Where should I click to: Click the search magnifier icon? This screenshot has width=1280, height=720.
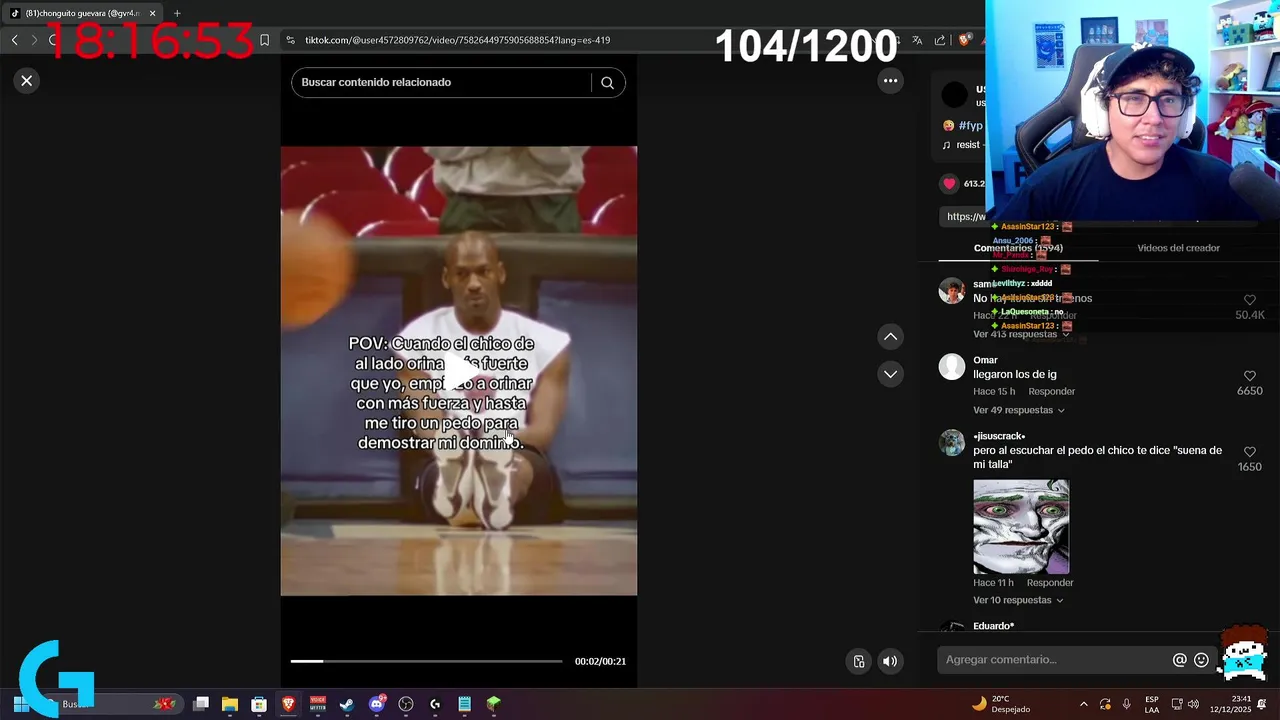point(607,83)
